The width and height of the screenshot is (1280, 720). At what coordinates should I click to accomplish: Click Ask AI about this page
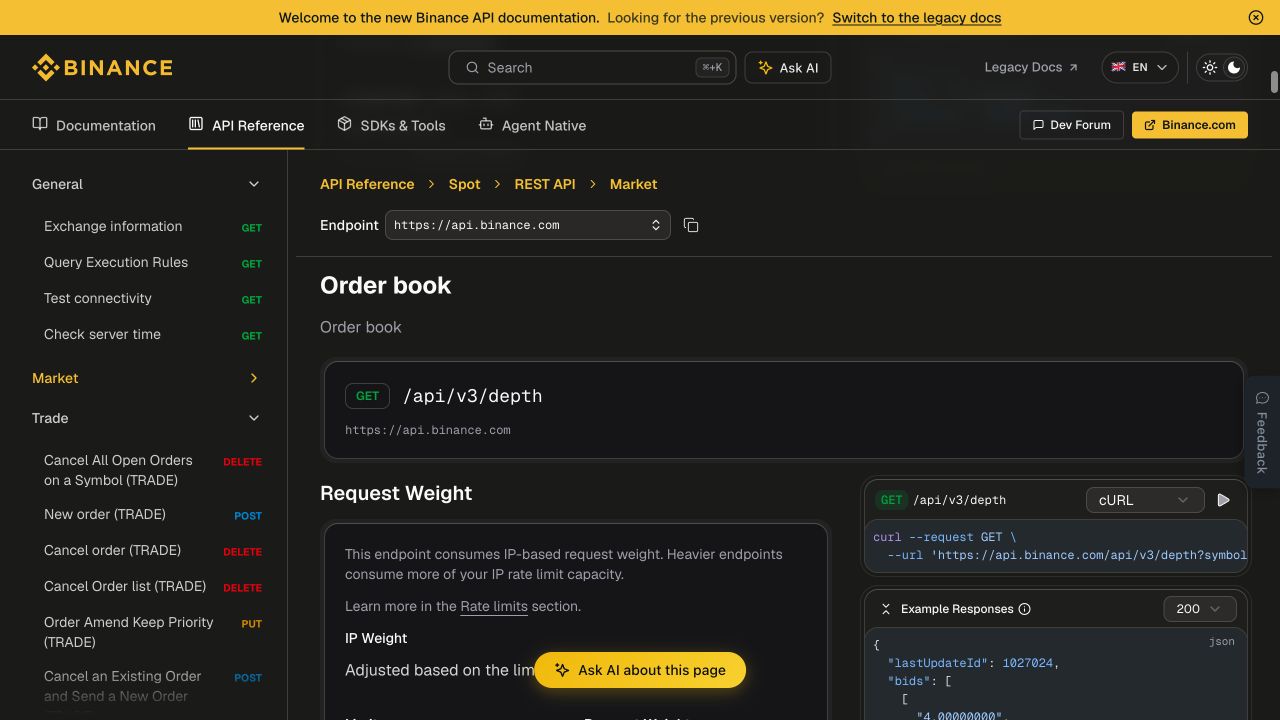point(640,670)
